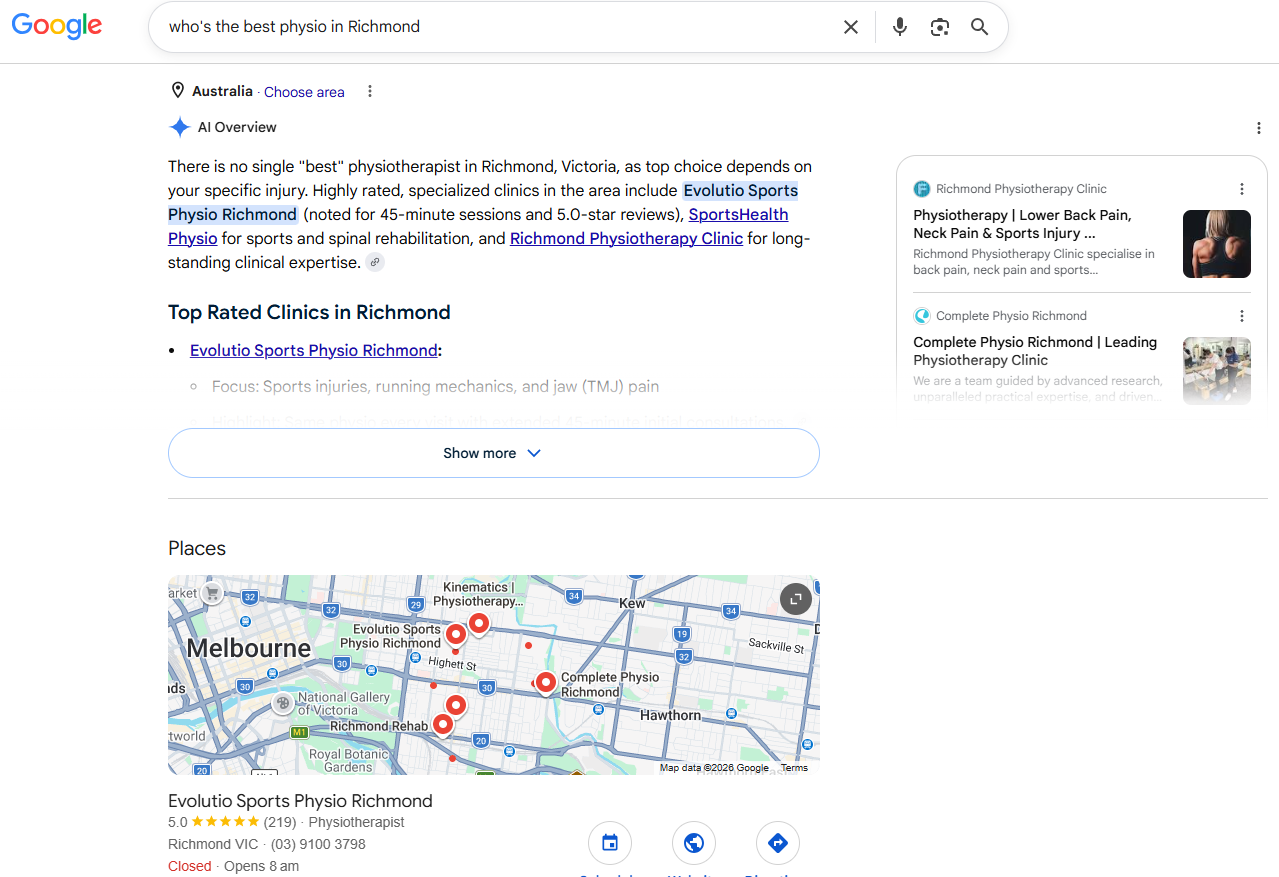Click the Melbourne label on map

(249, 648)
